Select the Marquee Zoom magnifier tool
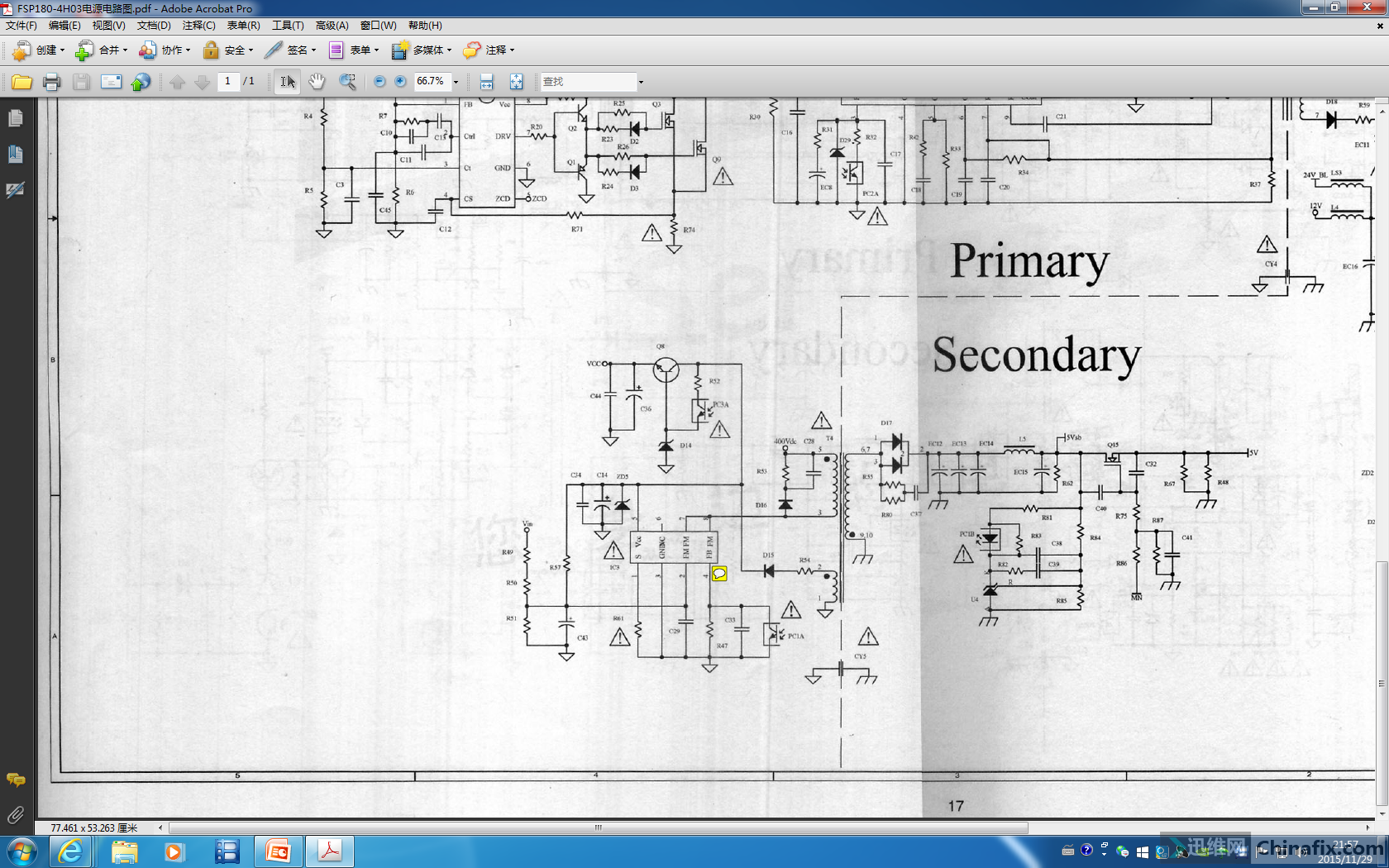Screen dimensions: 1389x868 coord(347,82)
